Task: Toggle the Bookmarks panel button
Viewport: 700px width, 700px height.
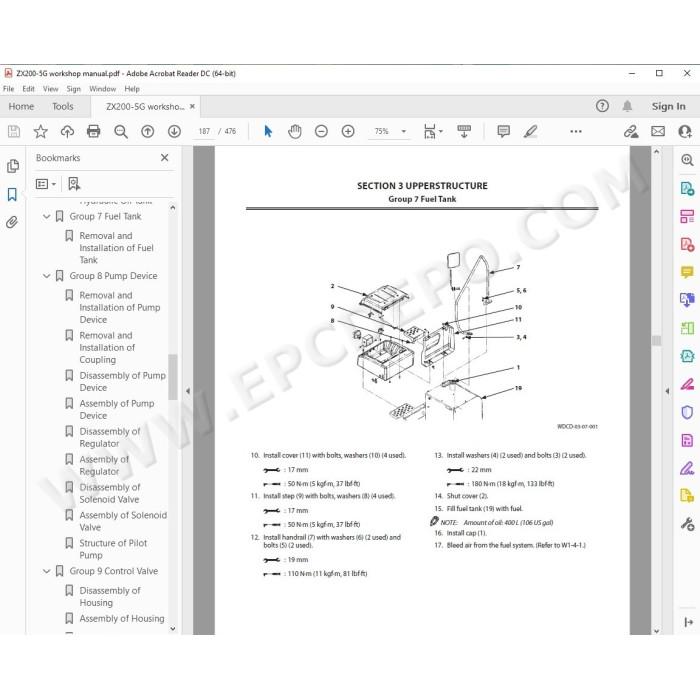Action: (x=12, y=194)
